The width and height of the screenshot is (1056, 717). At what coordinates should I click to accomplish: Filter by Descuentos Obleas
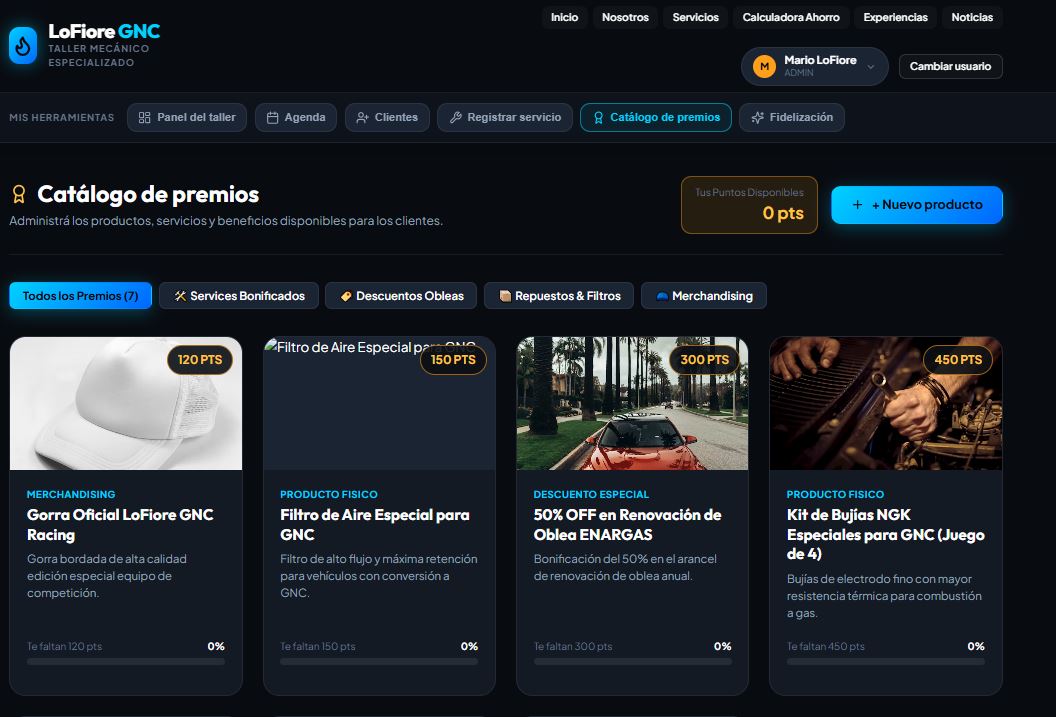click(401, 296)
